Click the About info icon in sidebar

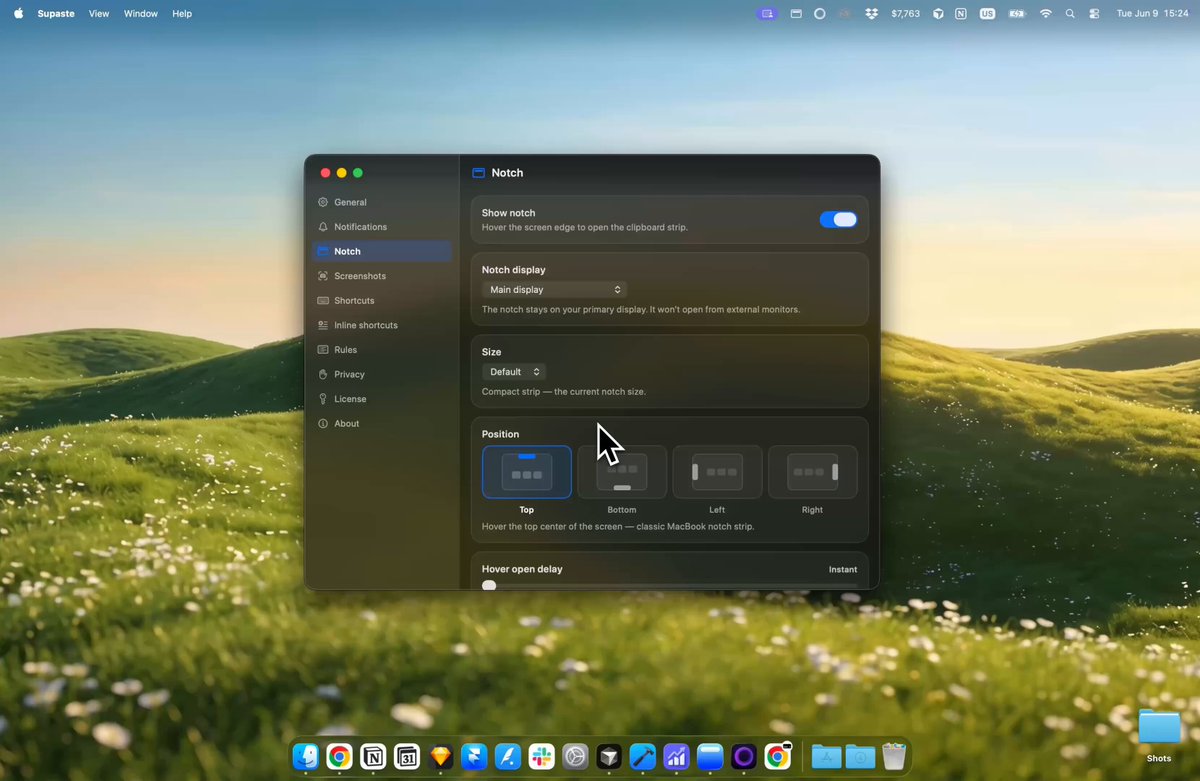click(323, 423)
